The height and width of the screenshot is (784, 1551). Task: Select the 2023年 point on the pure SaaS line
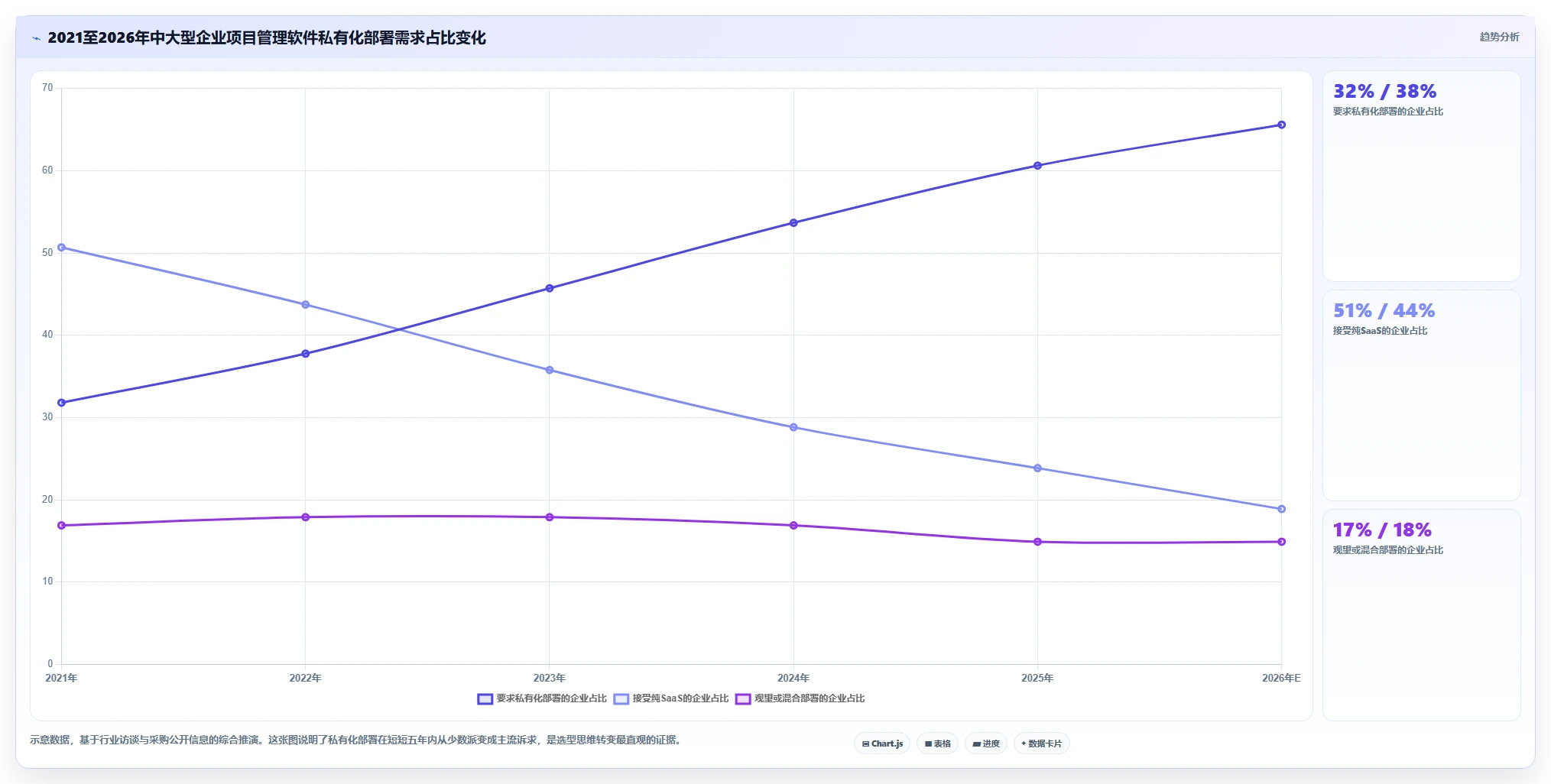pos(550,370)
